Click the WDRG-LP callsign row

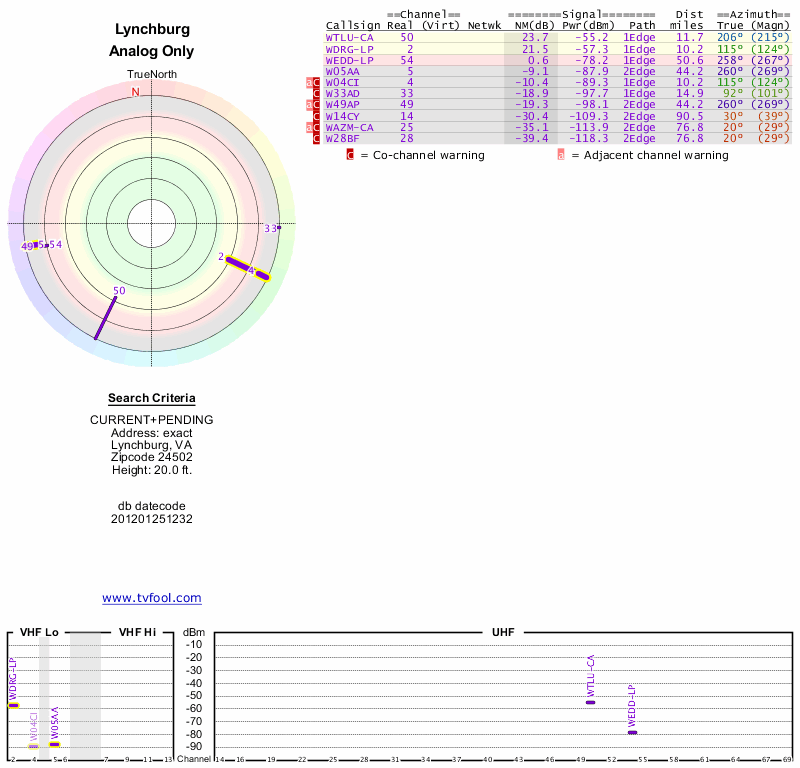point(349,48)
